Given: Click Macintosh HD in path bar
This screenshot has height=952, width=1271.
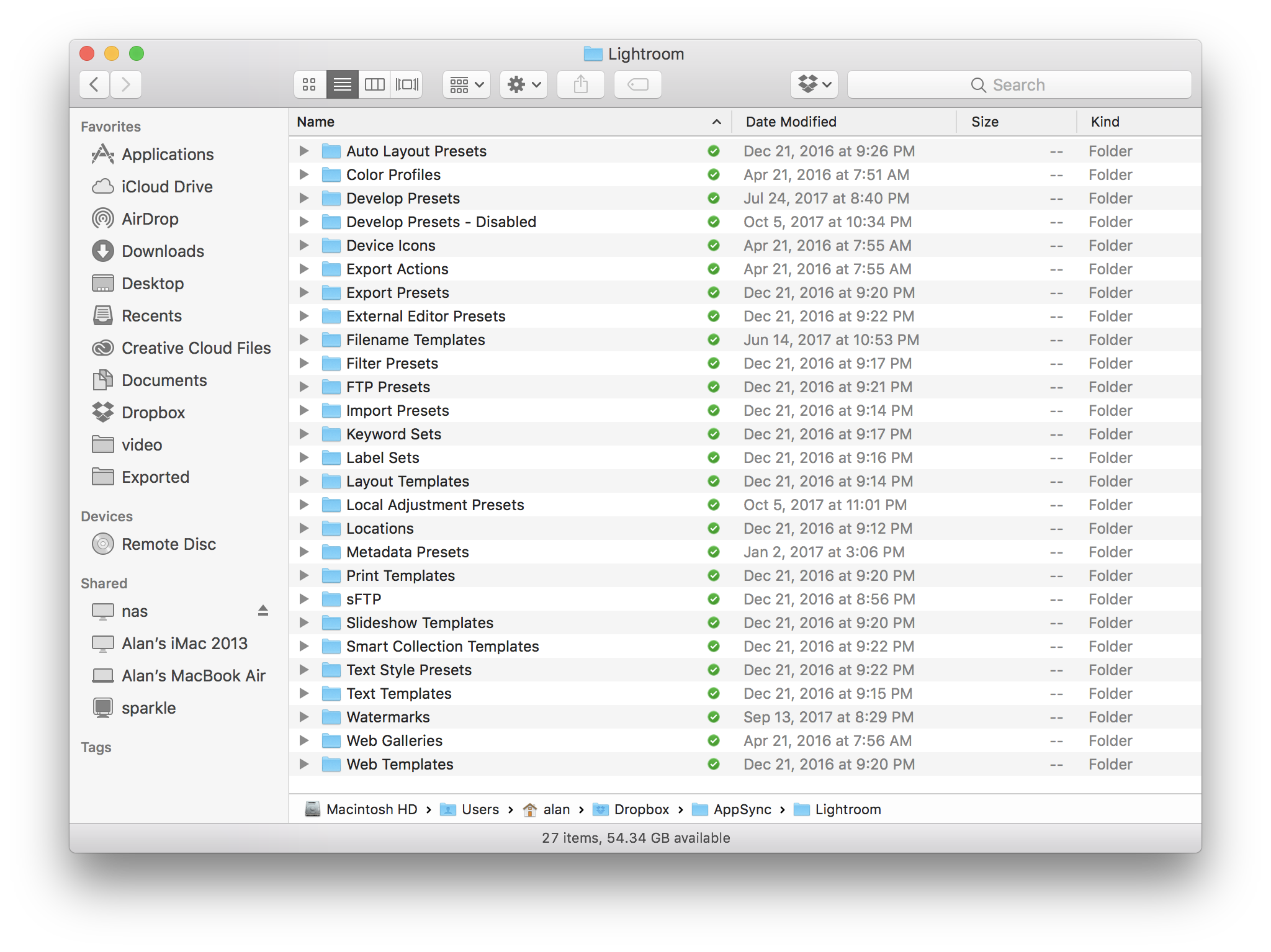Looking at the screenshot, I should 362,809.
